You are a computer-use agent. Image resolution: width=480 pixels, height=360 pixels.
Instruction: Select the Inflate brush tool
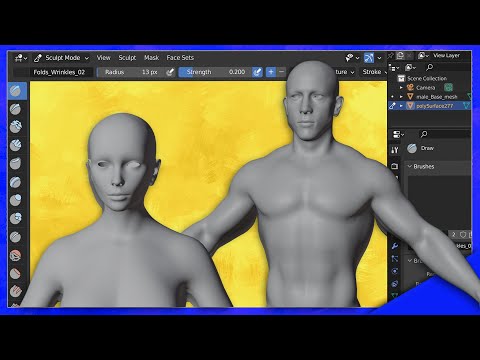pos(16,200)
